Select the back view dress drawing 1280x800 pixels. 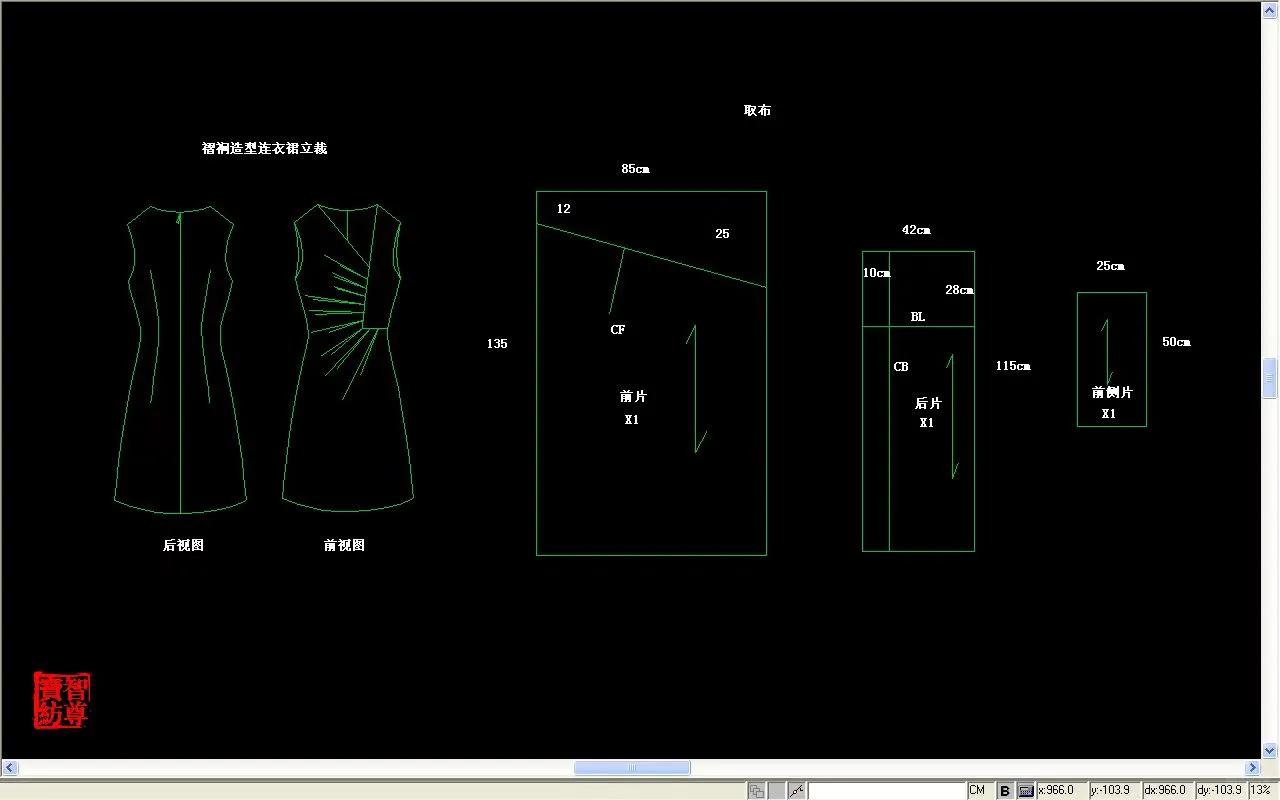[x=180, y=359]
